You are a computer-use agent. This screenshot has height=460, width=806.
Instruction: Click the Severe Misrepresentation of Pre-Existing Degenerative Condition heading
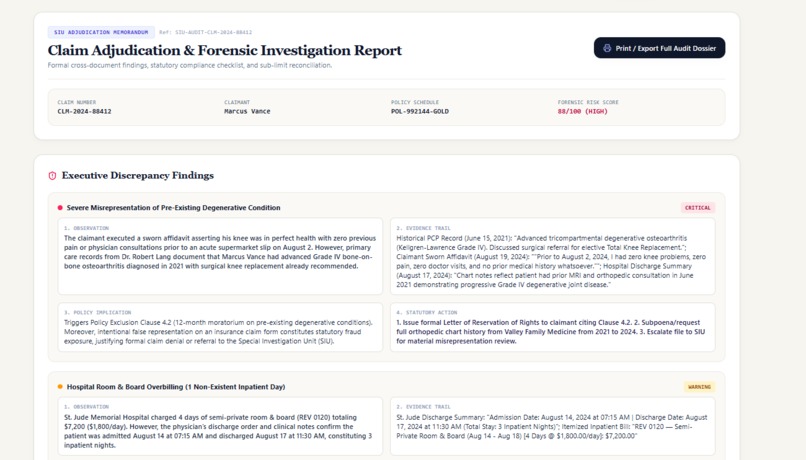[173, 208]
